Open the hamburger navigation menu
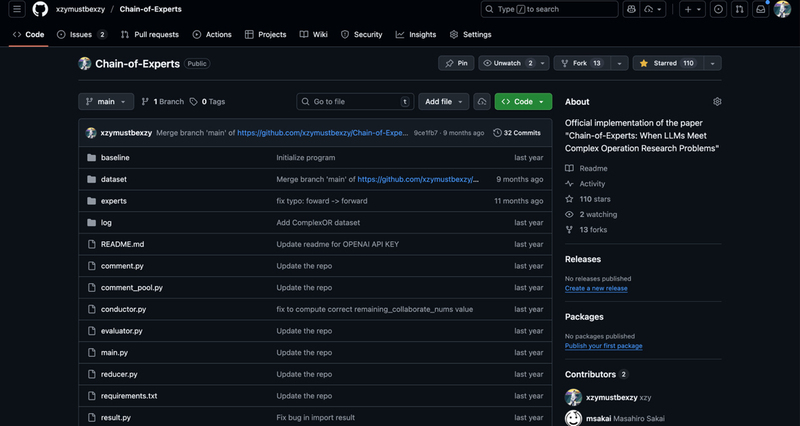Image resolution: width=800 pixels, height=426 pixels. pyautogui.click(x=18, y=9)
